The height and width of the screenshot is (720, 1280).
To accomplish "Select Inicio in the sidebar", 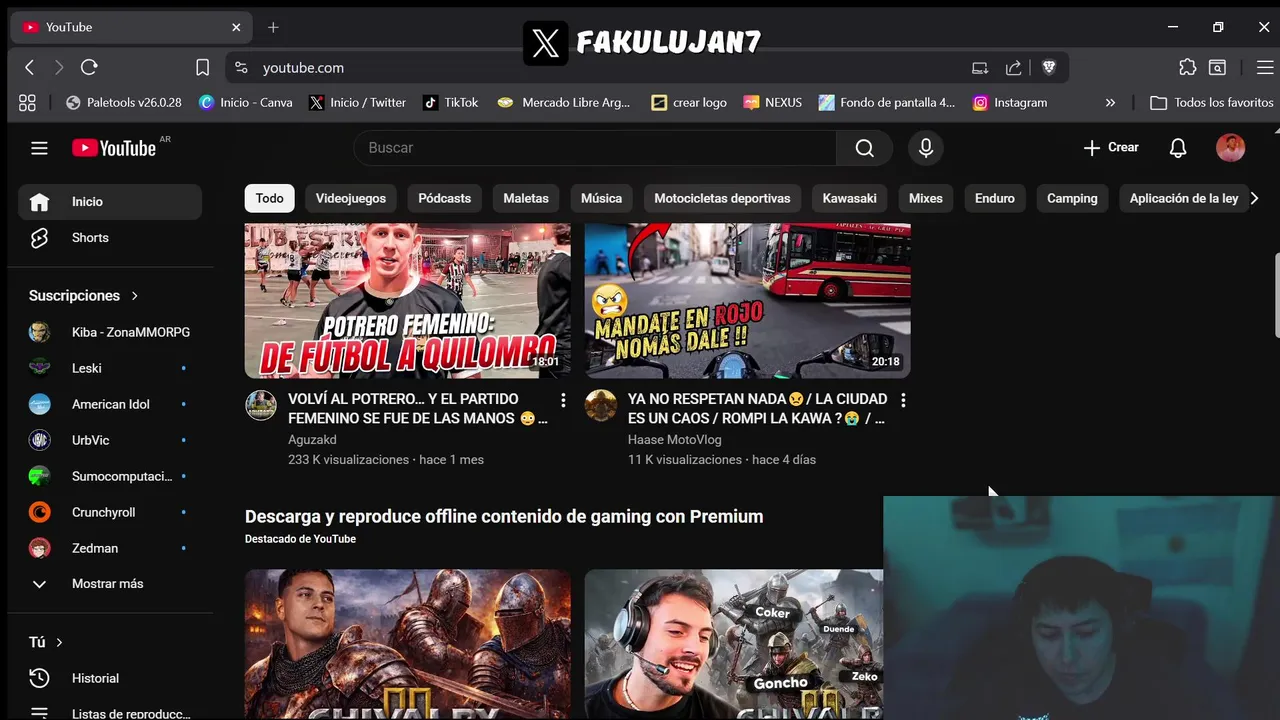I will pyautogui.click(x=110, y=202).
